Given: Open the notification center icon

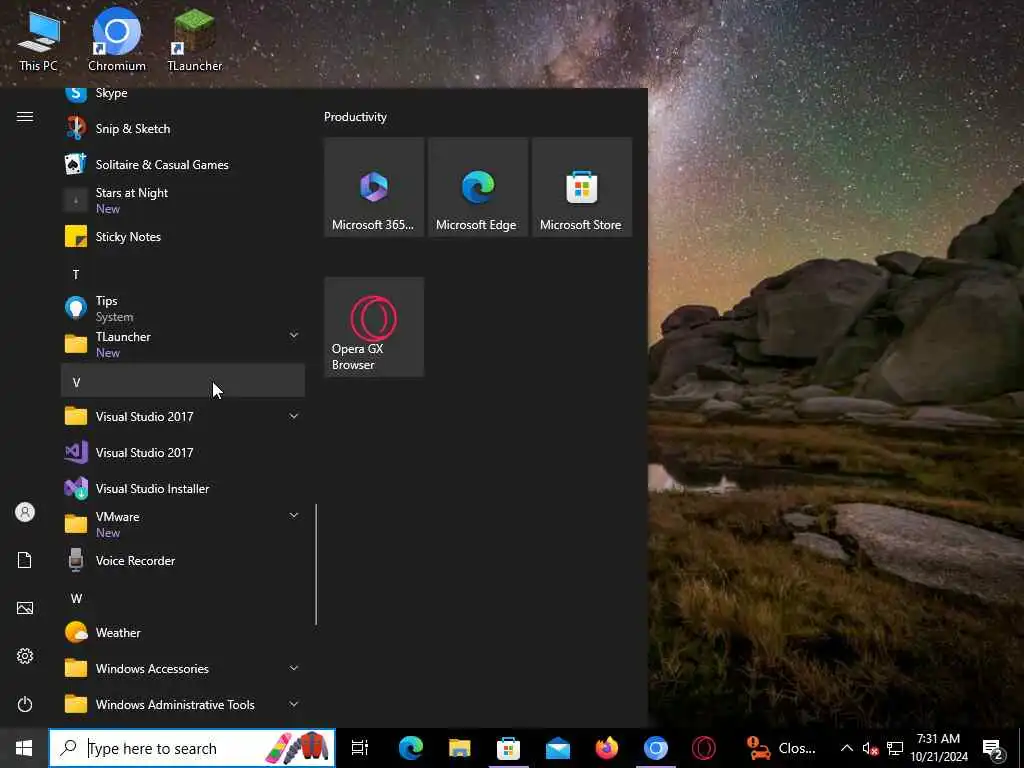Looking at the screenshot, I should coord(993,748).
